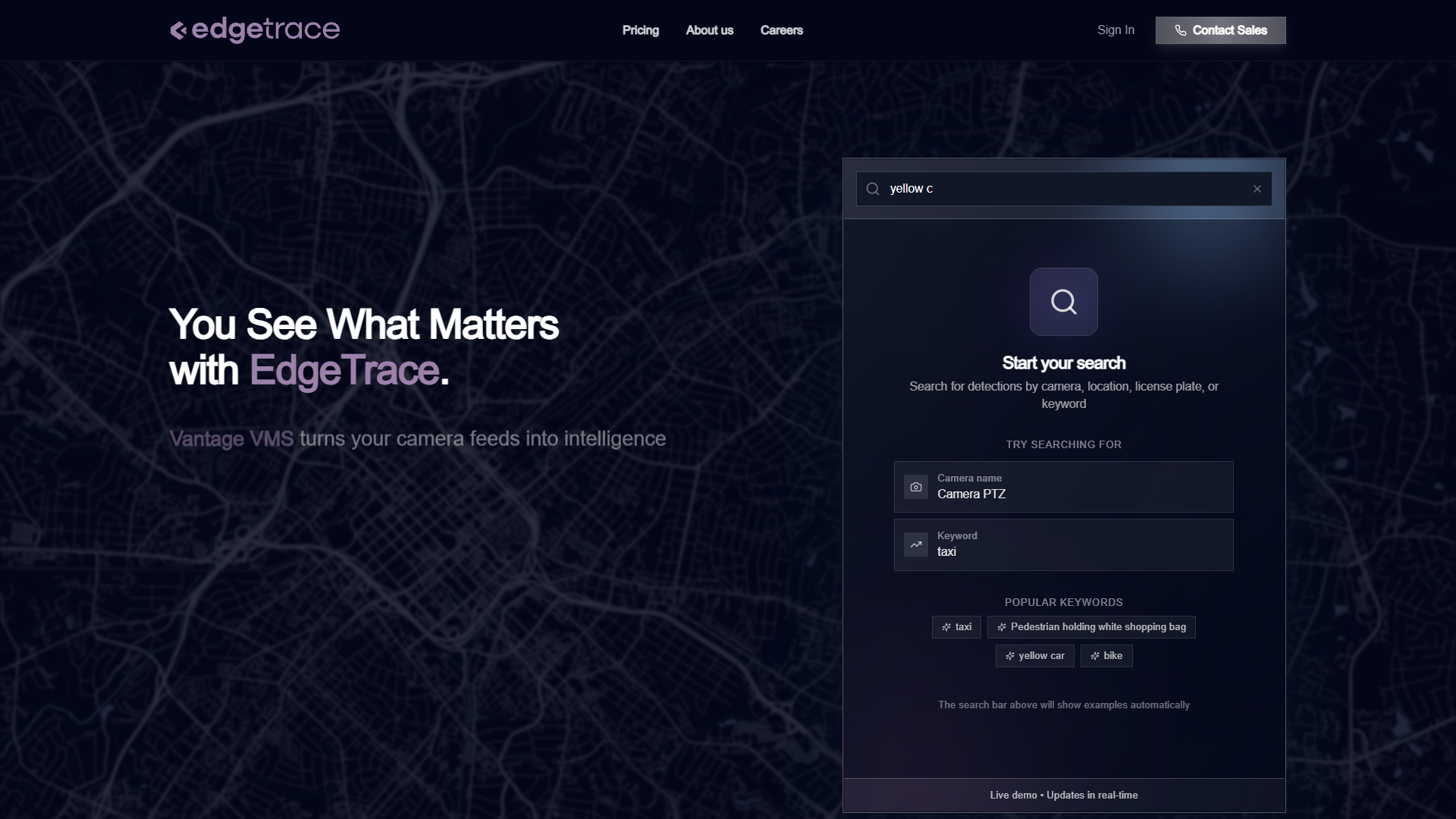Click the Contact Sales button

click(x=1221, y=30)
